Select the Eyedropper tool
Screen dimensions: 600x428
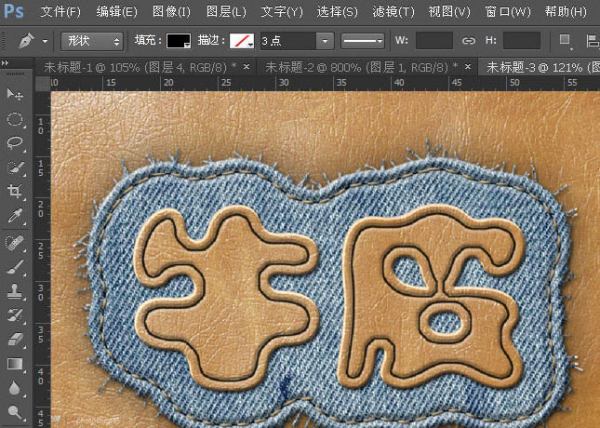(x=15, y=216)
